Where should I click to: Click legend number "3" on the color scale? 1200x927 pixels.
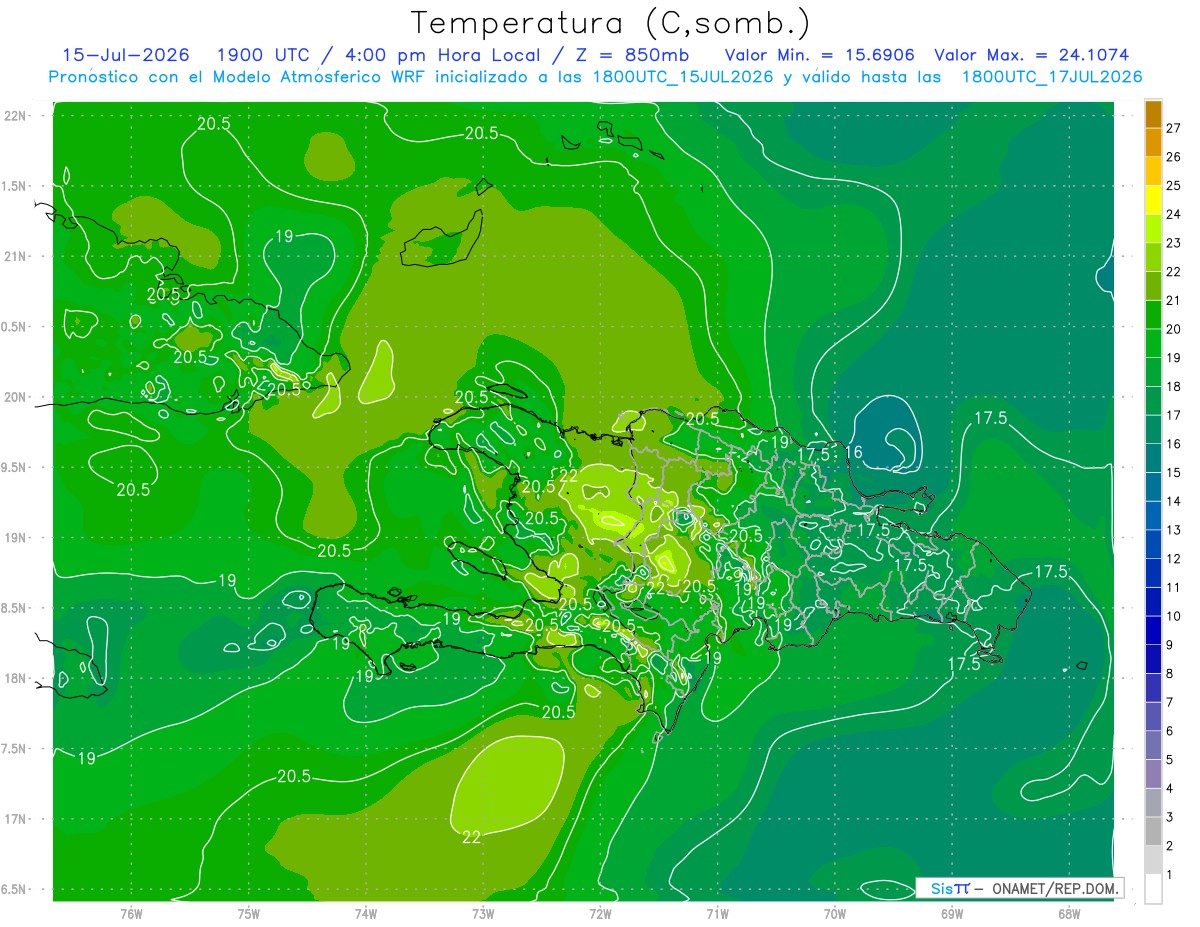point(1171,817)
